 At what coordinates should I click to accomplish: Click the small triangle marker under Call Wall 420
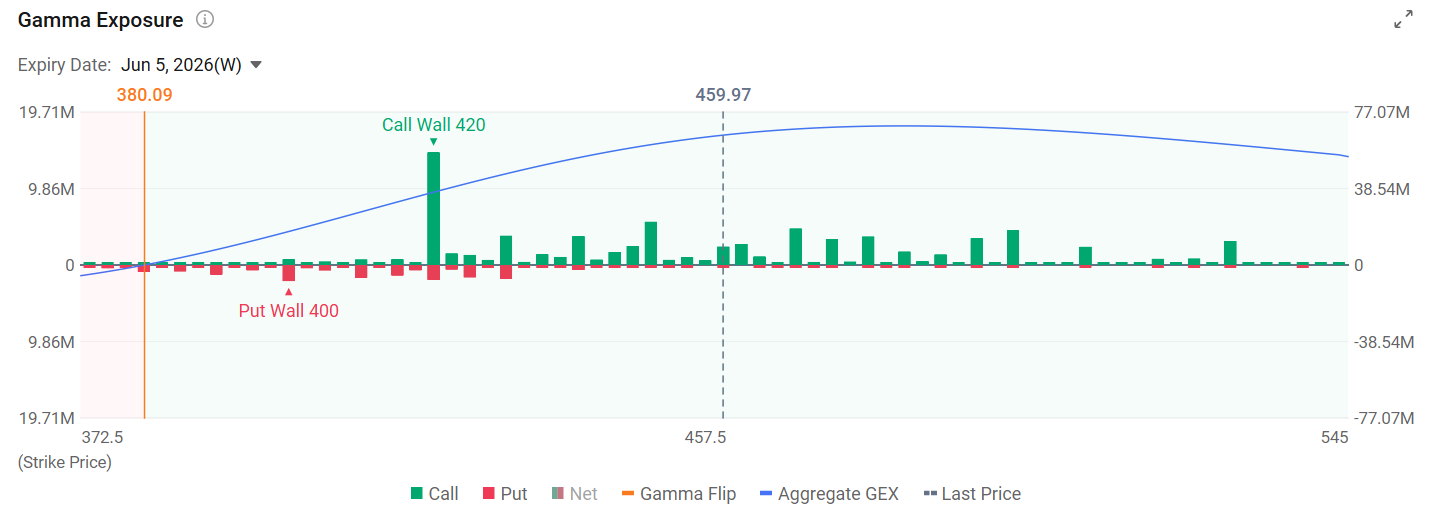pyautogui.click(x=433, y=142)
